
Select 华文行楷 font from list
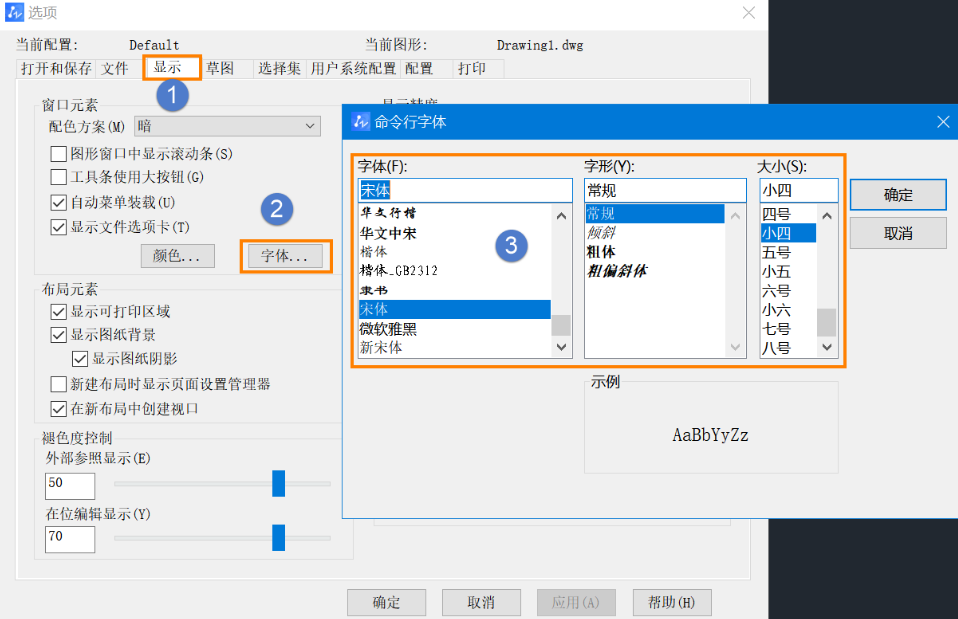pyautogui.click(x=455, y=213)
